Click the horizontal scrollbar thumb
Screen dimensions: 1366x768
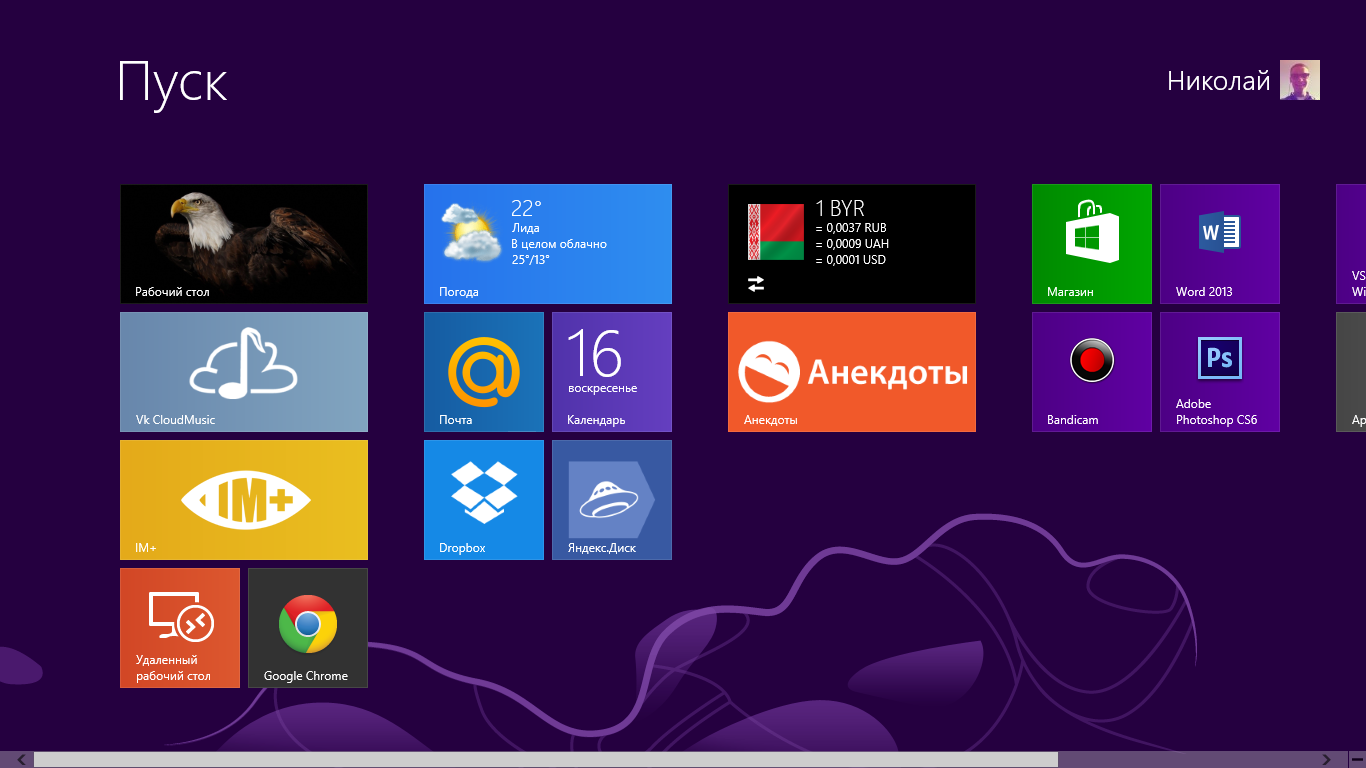(546, 760)
